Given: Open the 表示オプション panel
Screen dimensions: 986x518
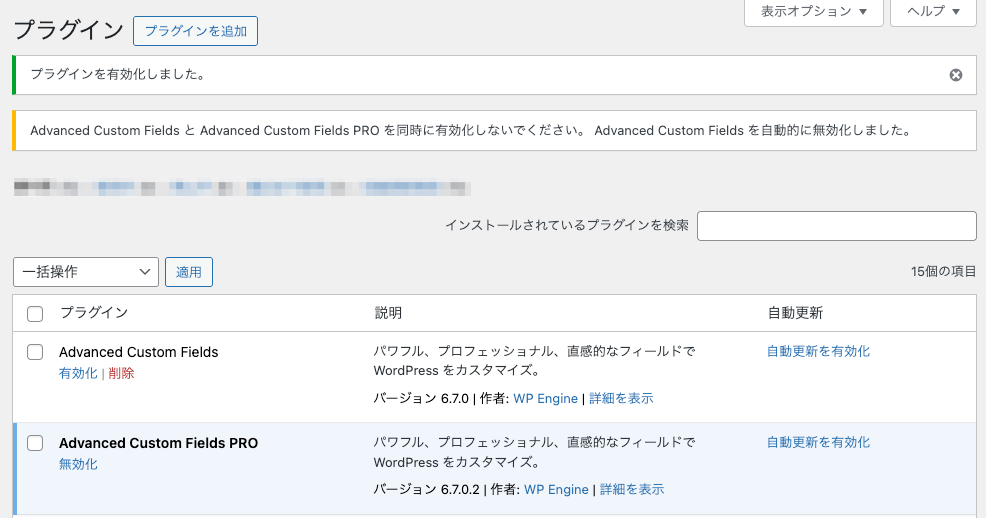Looking at the screenshot, I should [813, 12].
